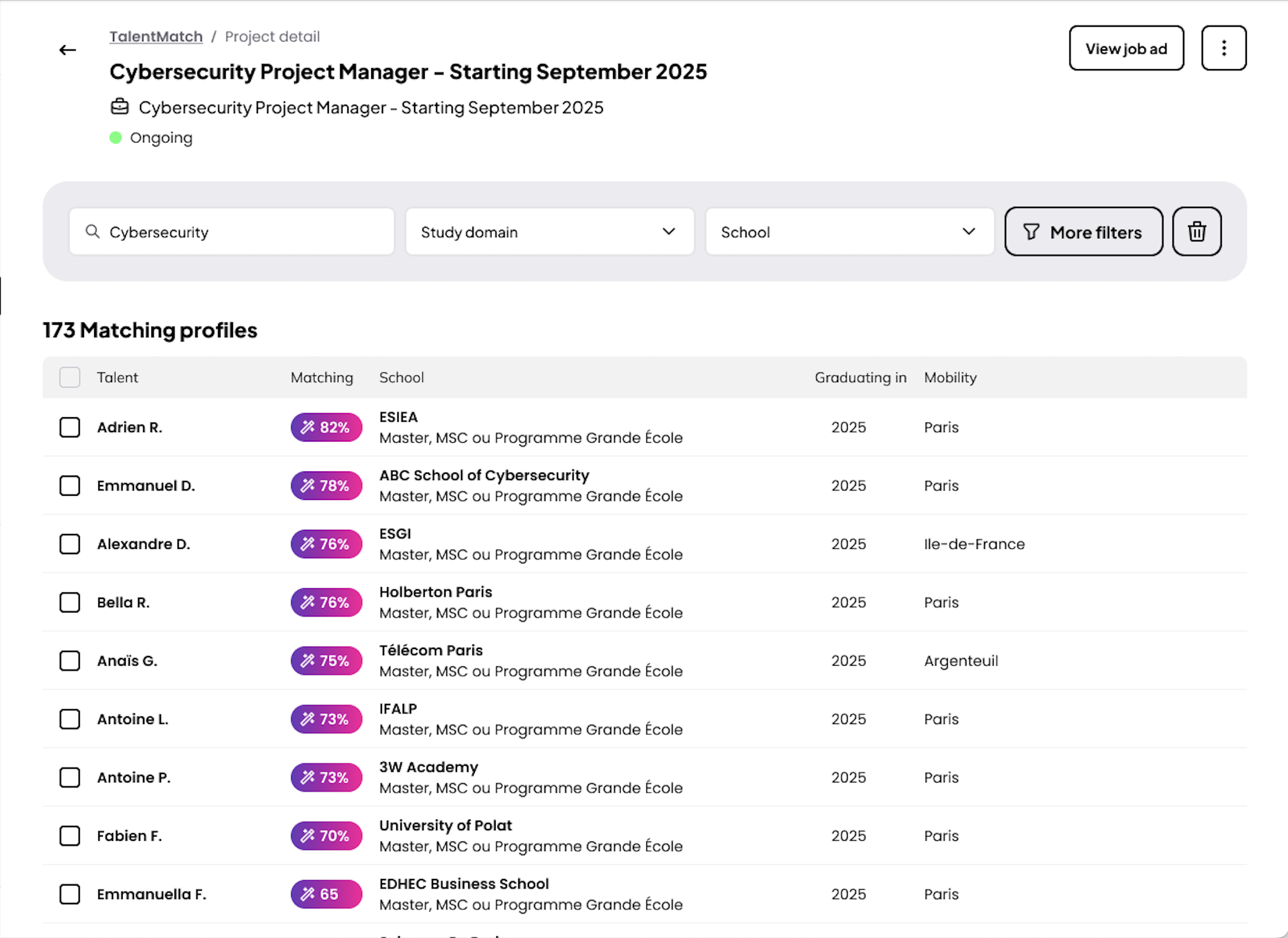Select Anaïs G. with her checkbox
Screen dimensions: 1288x938
pos(70,660)
